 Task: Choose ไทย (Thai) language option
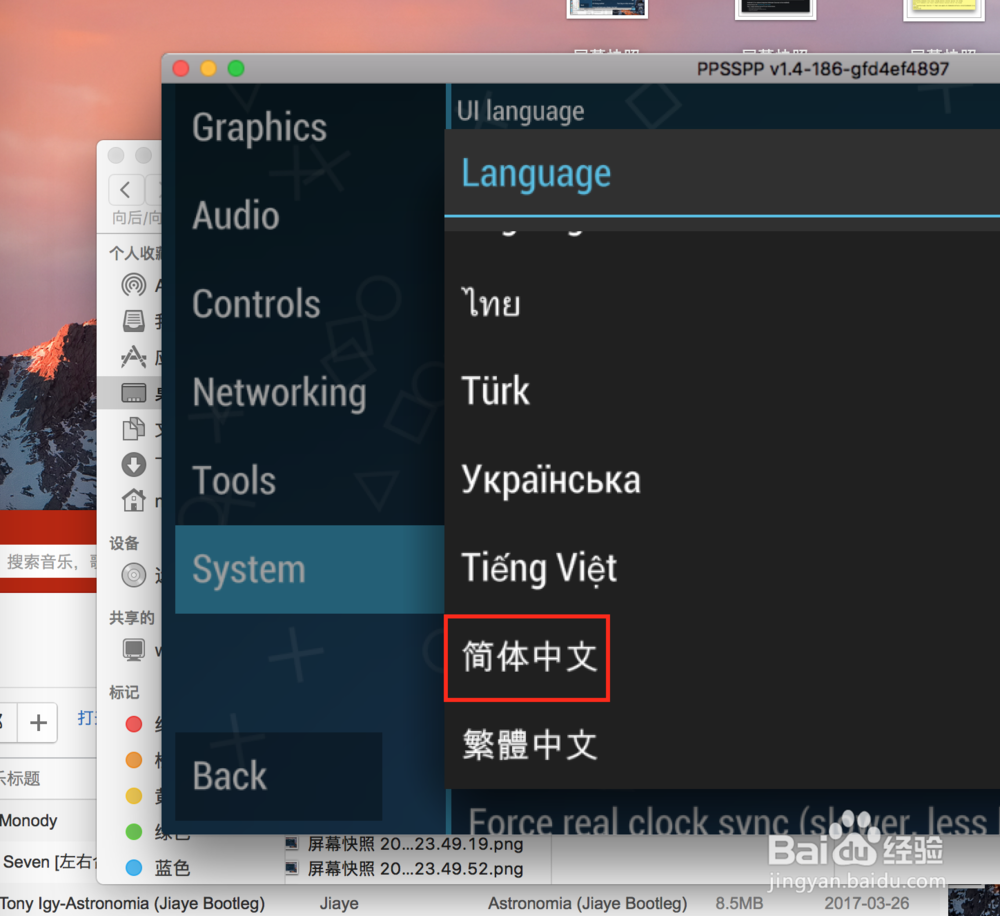pyautogui.click(x=722, y=303)
